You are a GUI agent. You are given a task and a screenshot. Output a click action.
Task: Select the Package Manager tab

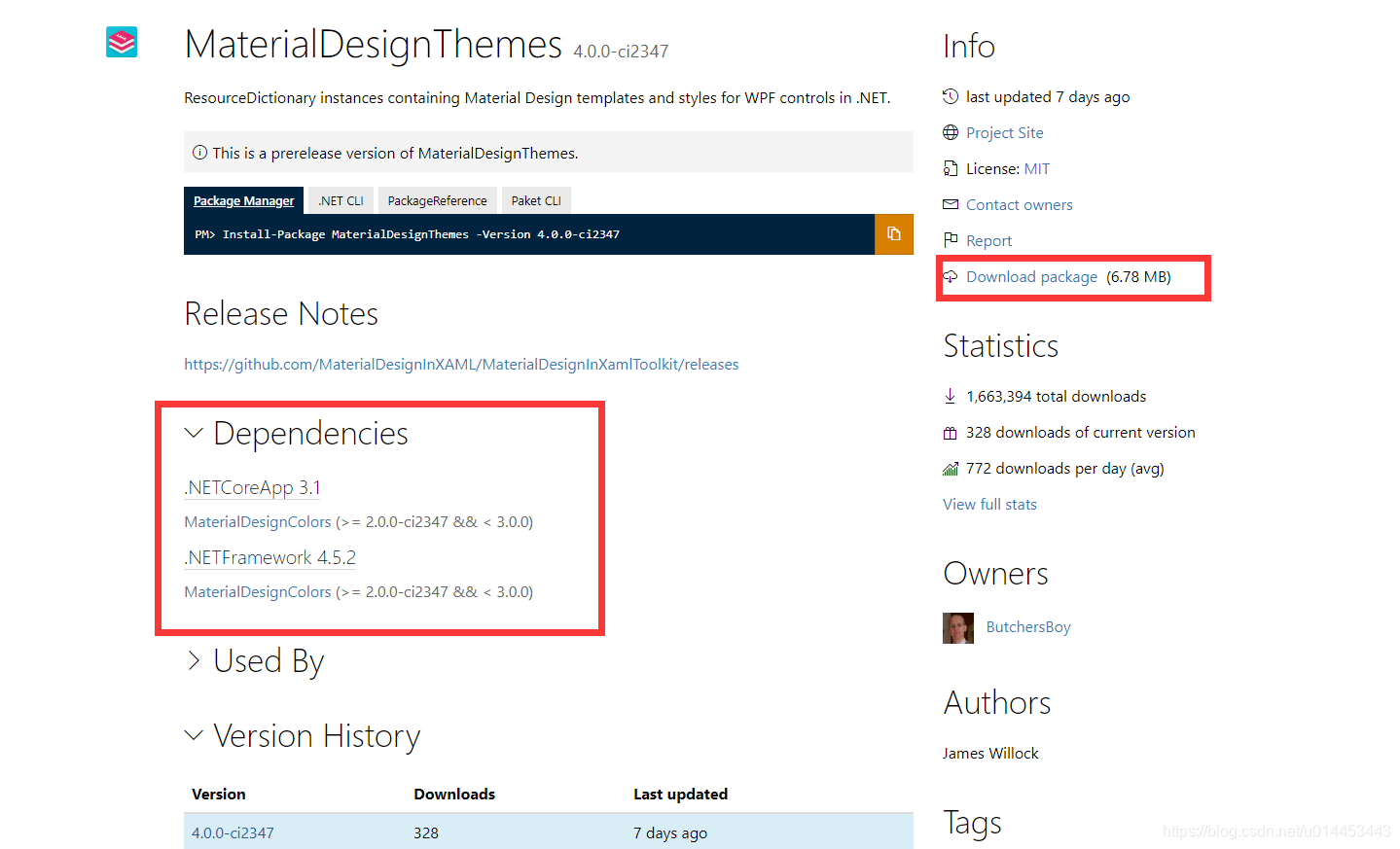pyautogui.click(x=243, y=200)
